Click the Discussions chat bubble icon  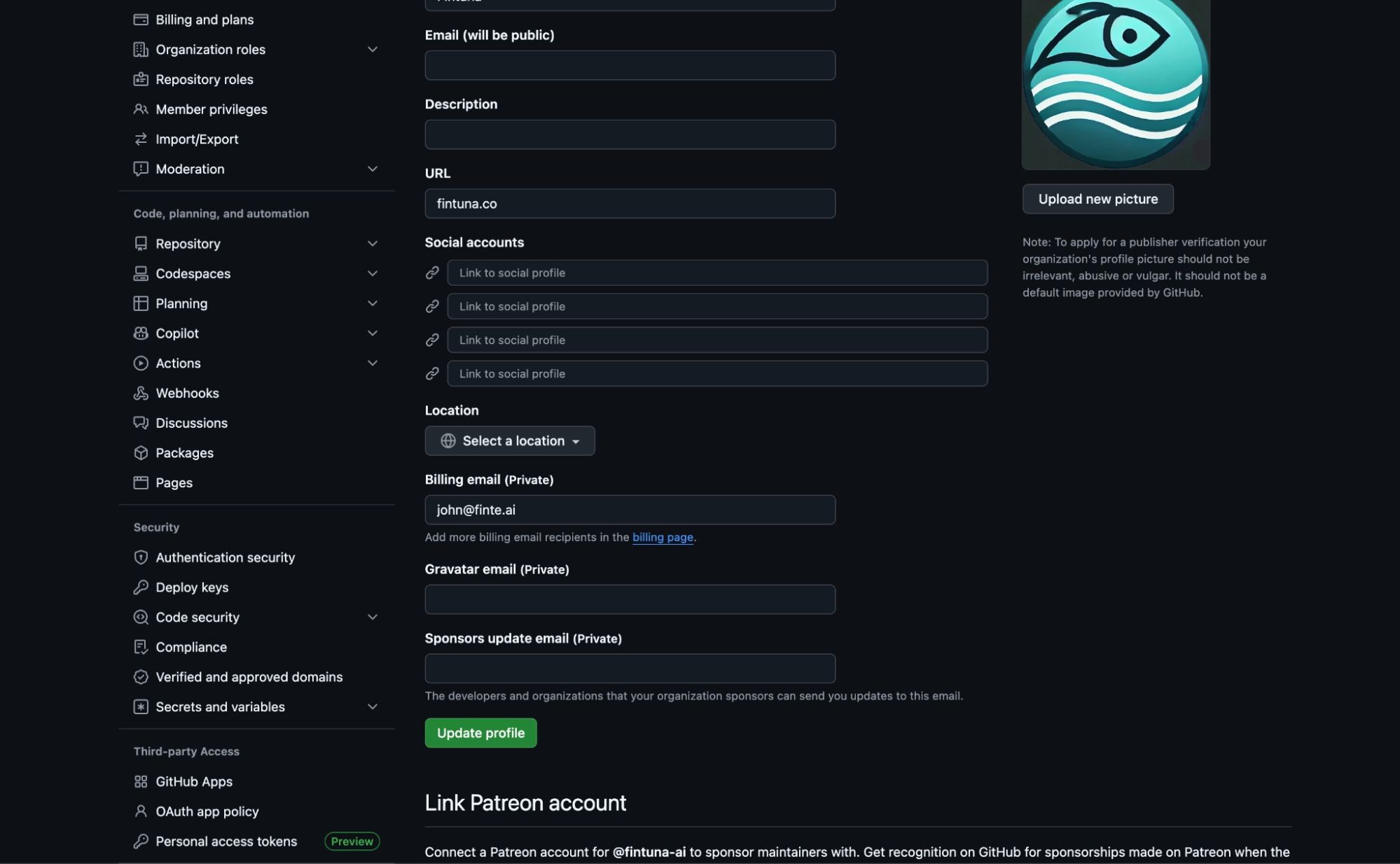[x=141, y=423]
